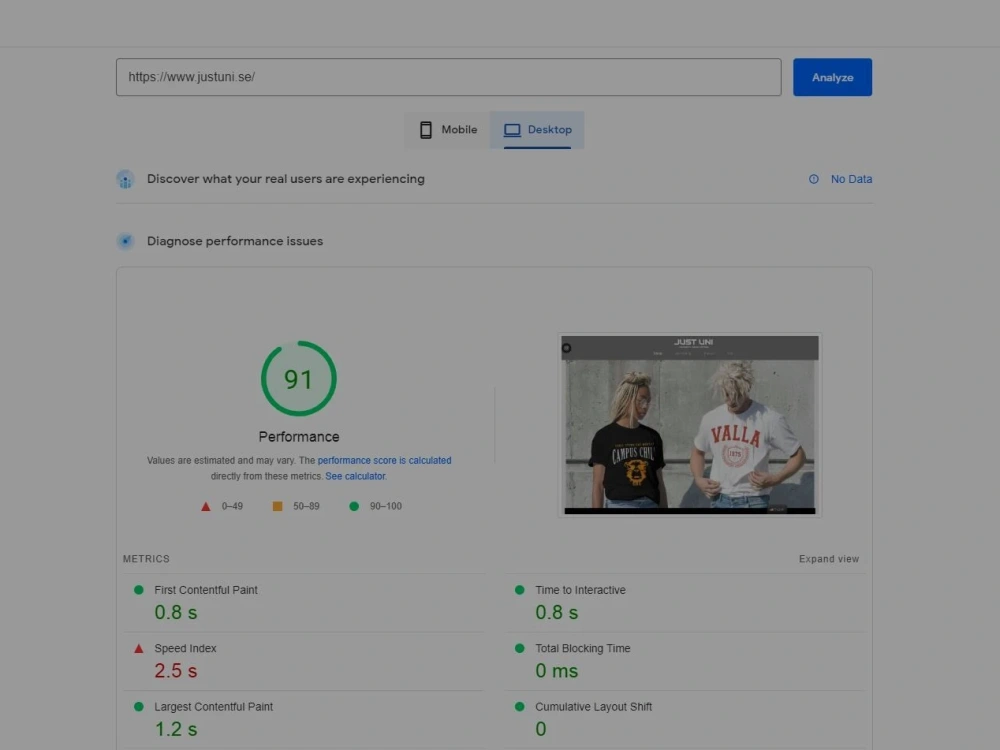
Task: Click the Cumulative Layout Shift label
Action: pyautogui.click(x=593, y=707)
